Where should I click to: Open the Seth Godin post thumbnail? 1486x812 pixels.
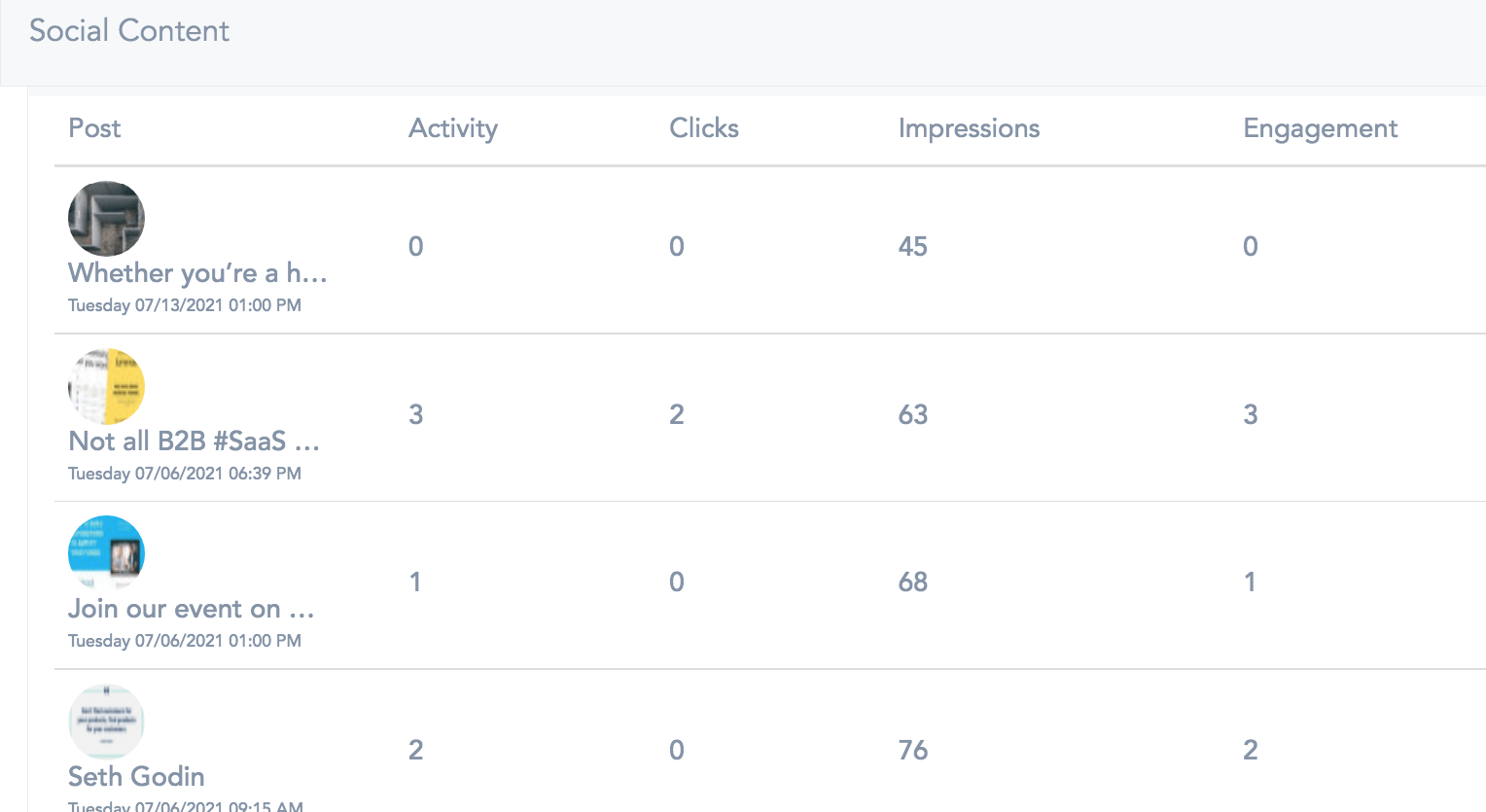pos(106,722)
